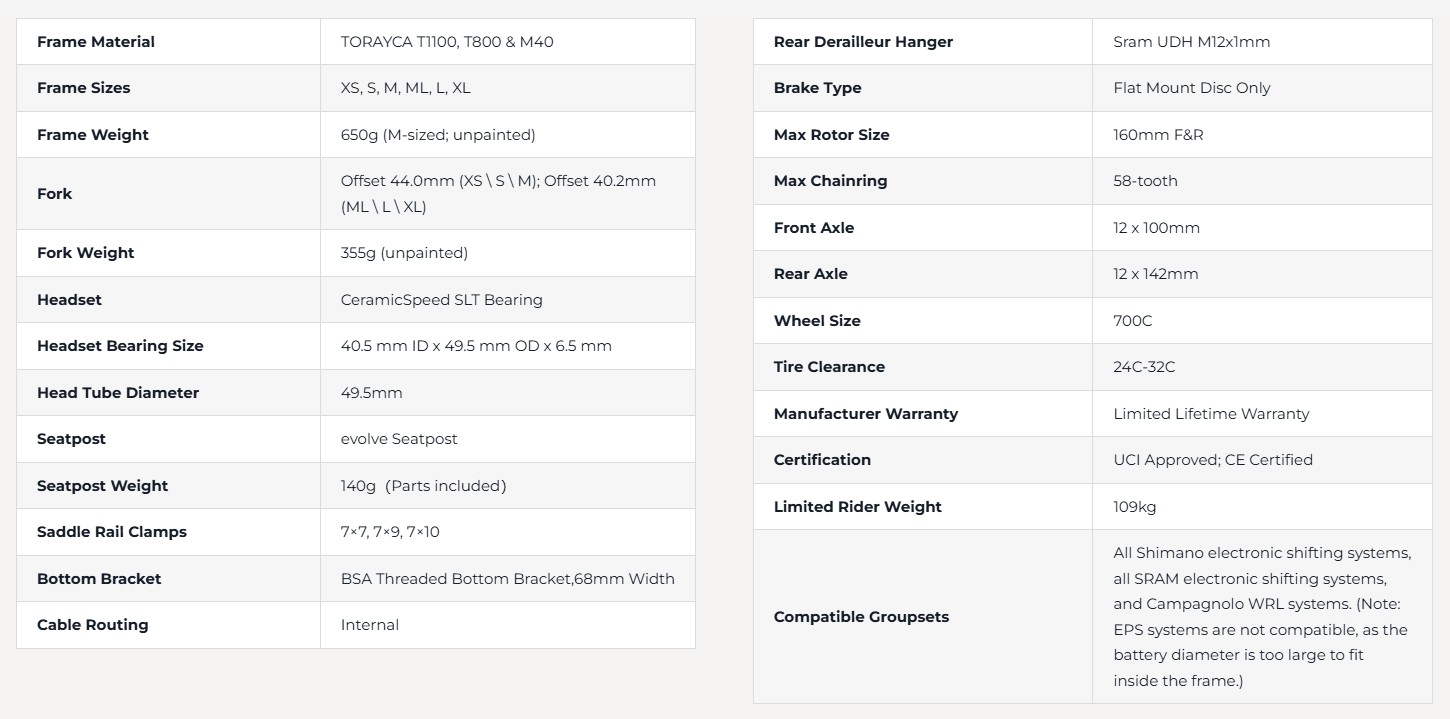Click the Frame Material label cell
The image size is (1450, 719).
96,42
